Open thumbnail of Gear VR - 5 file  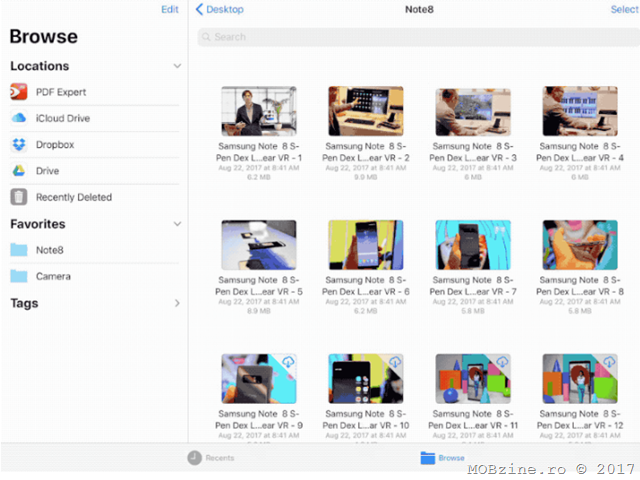[259, 245]
